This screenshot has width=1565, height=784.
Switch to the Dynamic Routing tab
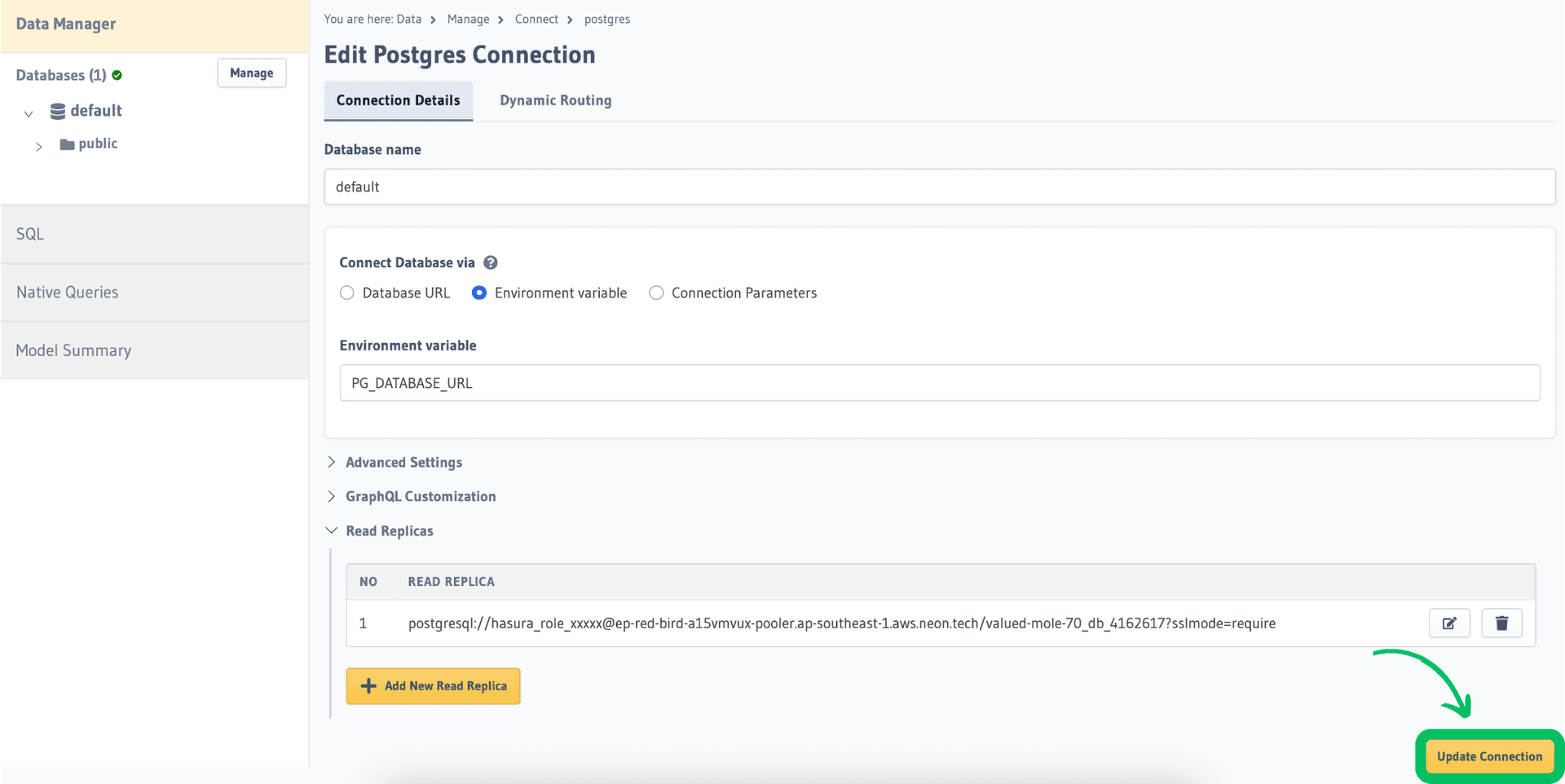555,100
